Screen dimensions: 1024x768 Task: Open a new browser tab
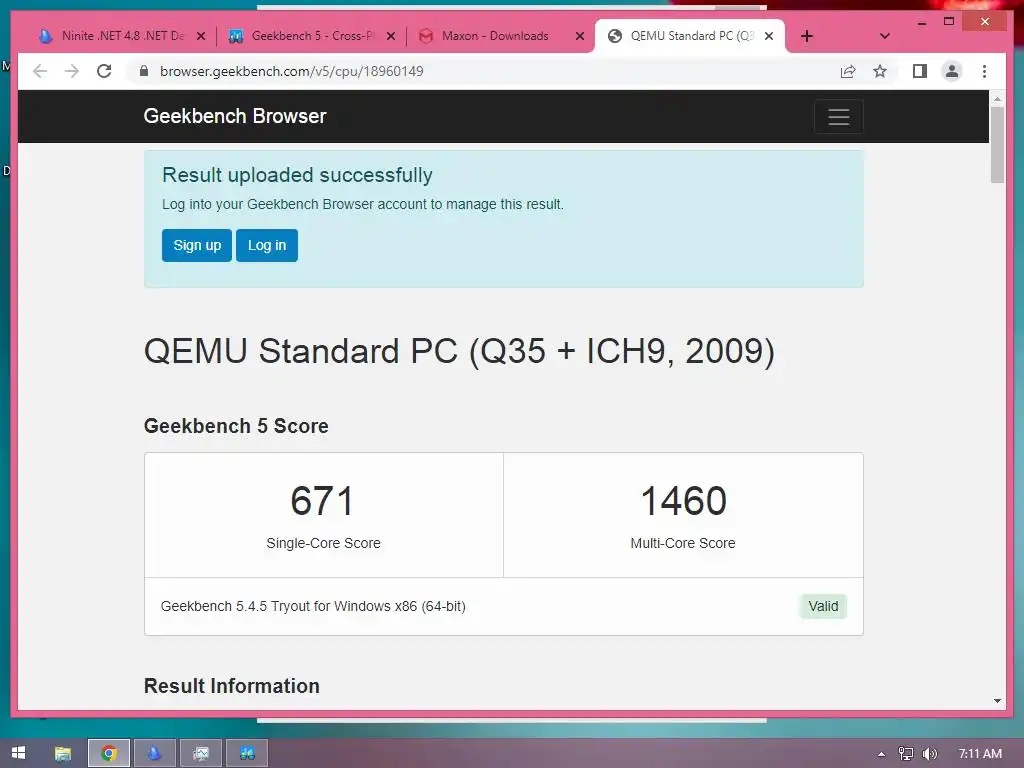click(807, 36)
